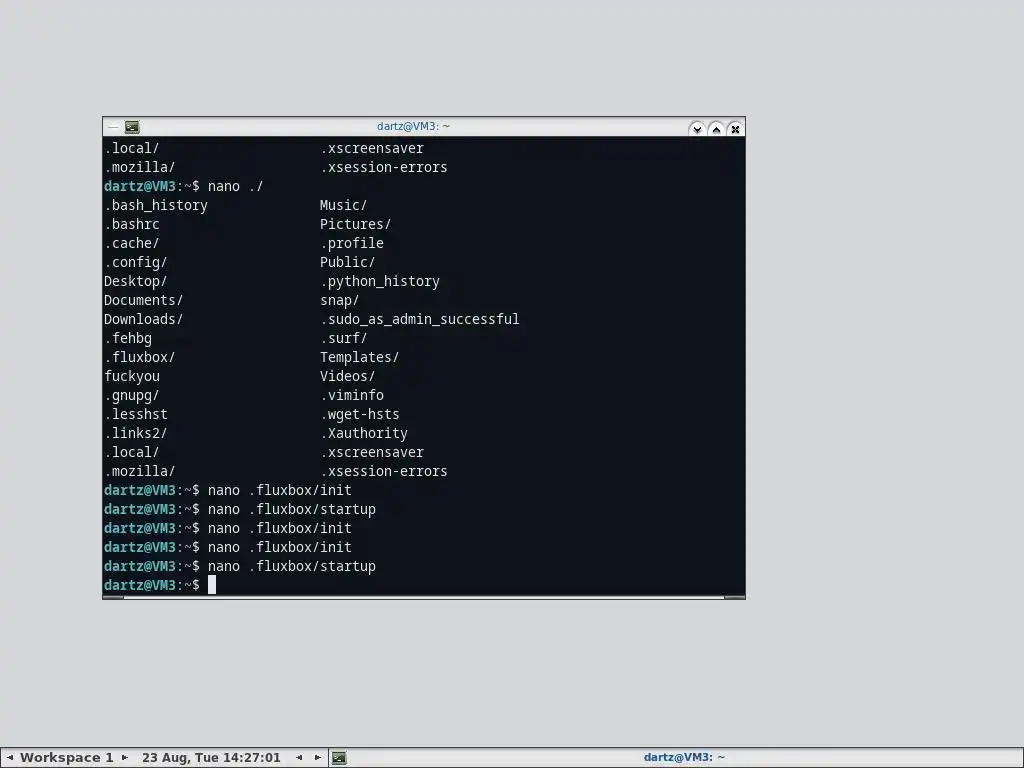Screen dimensions: 1024x768
Task: Click the Pictures/ entry
Action: click(x=355, y=224)
